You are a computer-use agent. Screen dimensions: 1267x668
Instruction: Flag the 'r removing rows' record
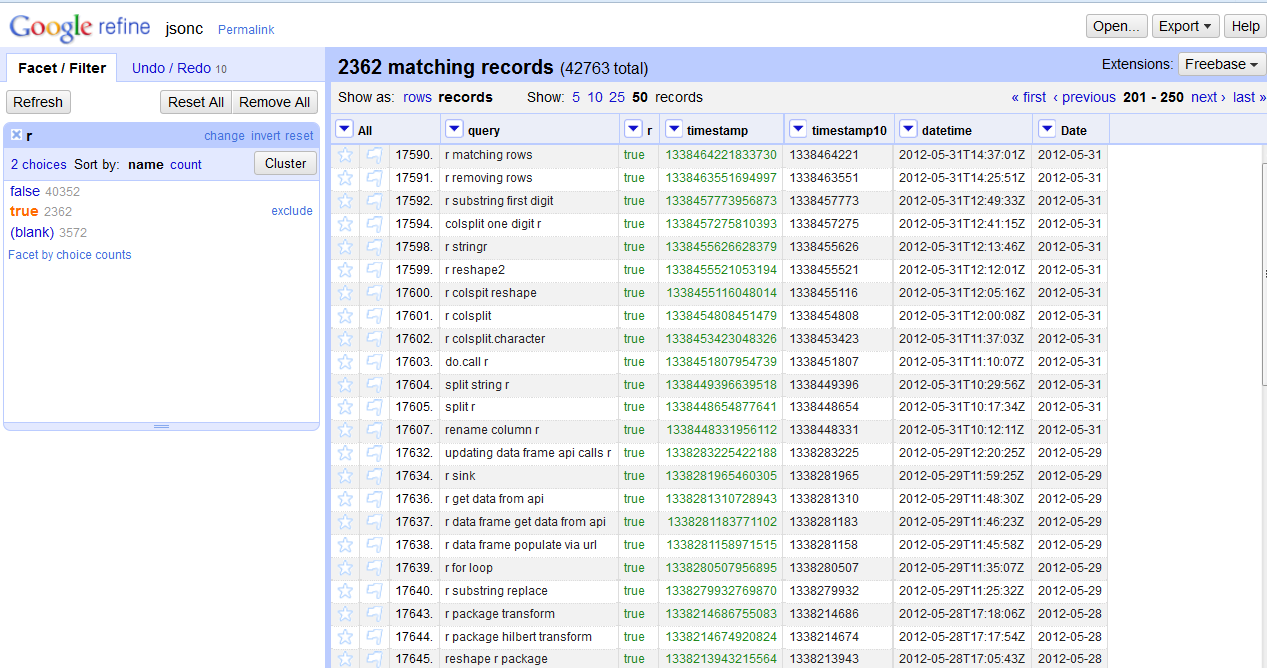(374, 178)
